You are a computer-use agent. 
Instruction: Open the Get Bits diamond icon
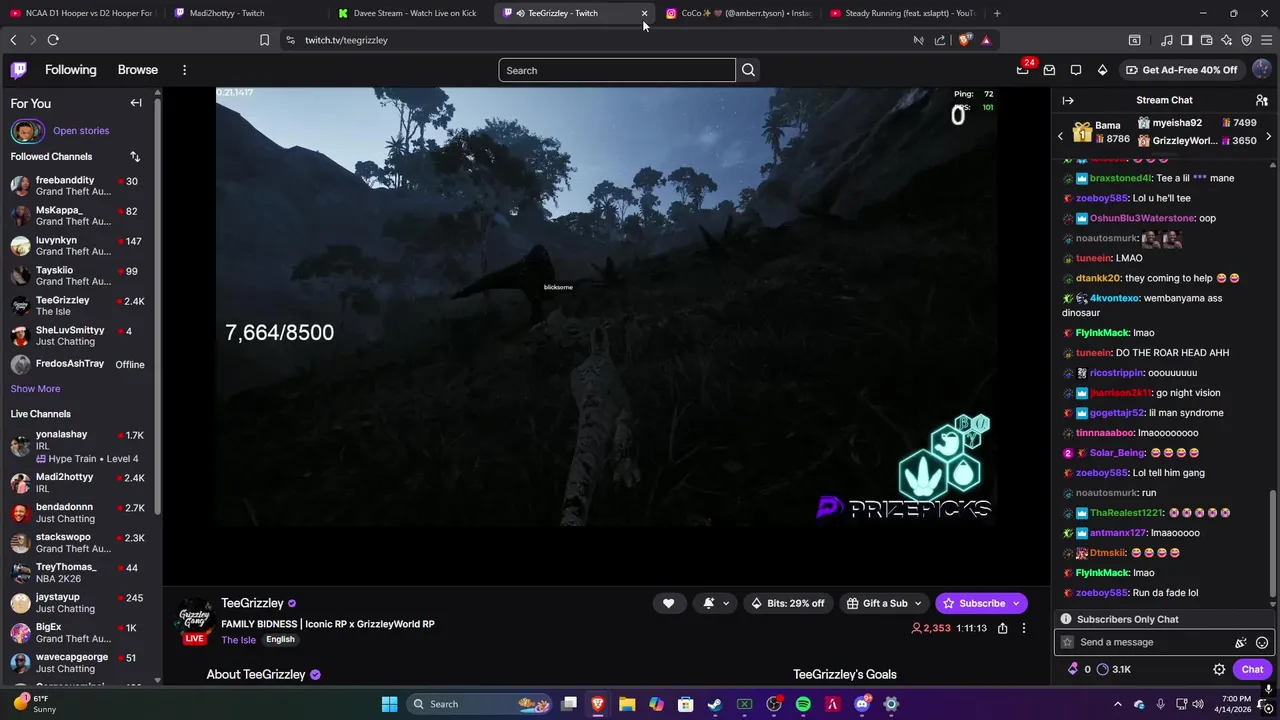click(1102, 70)
